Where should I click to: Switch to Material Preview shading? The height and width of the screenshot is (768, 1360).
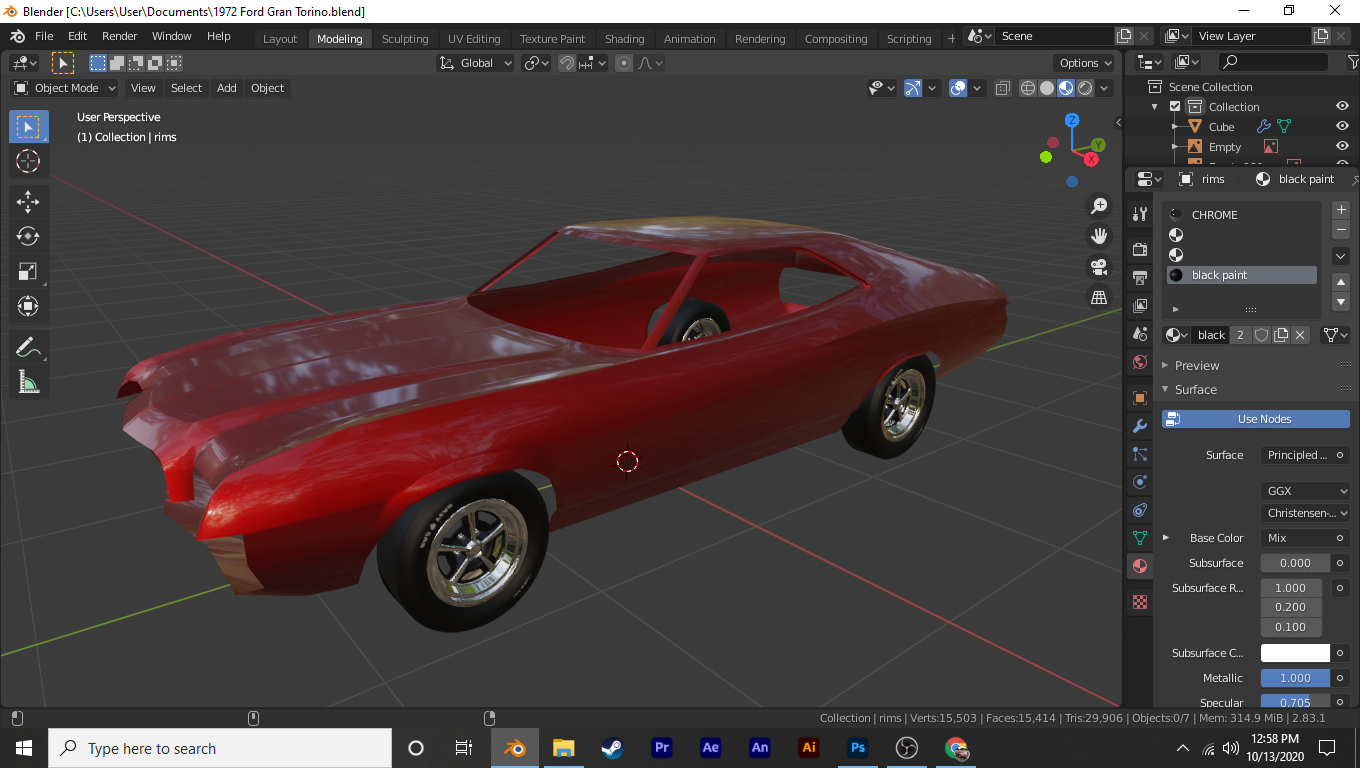pos(1066,88)
